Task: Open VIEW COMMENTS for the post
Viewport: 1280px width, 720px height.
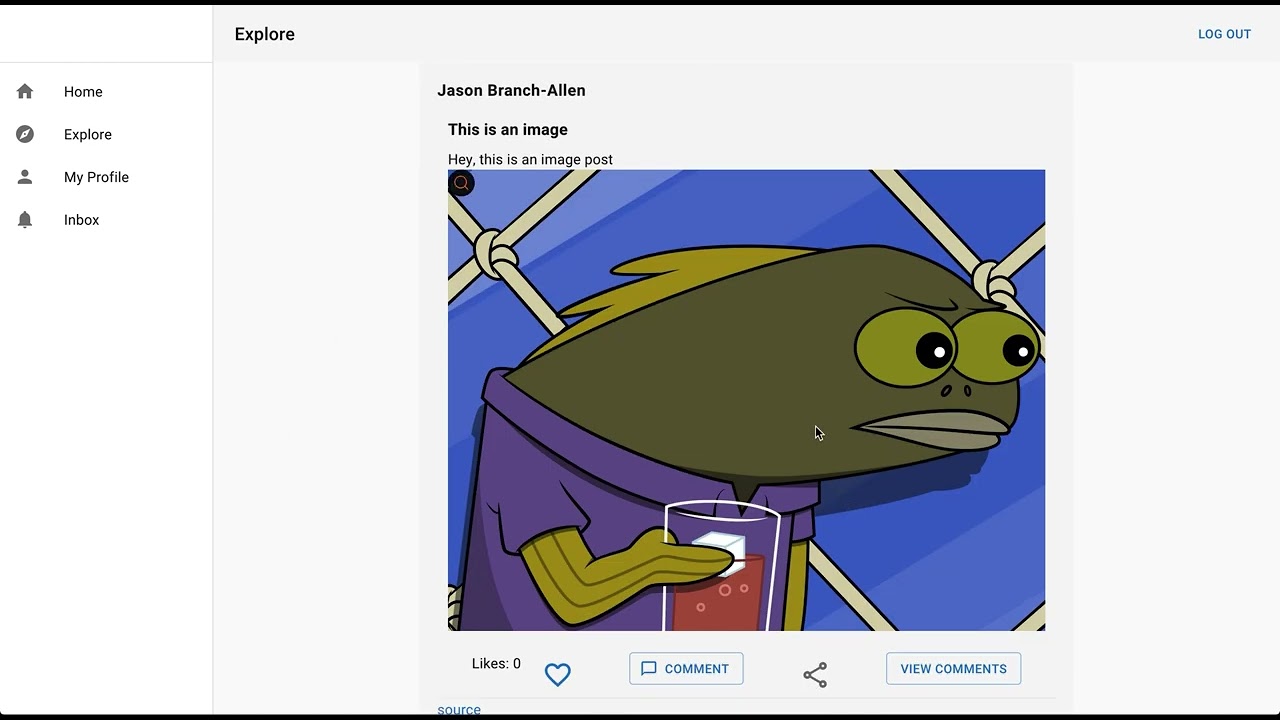Action: pos(953,669)
